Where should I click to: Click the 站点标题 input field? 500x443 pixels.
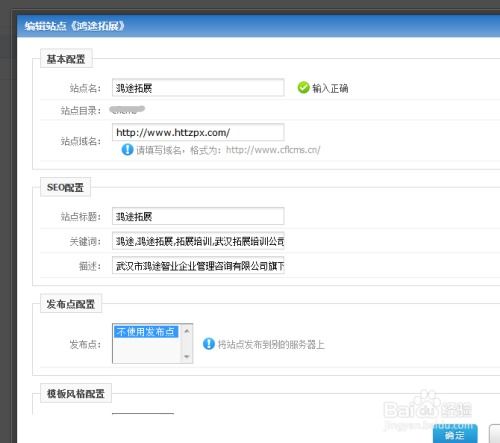pyautogui.click(x=198, y=216)
